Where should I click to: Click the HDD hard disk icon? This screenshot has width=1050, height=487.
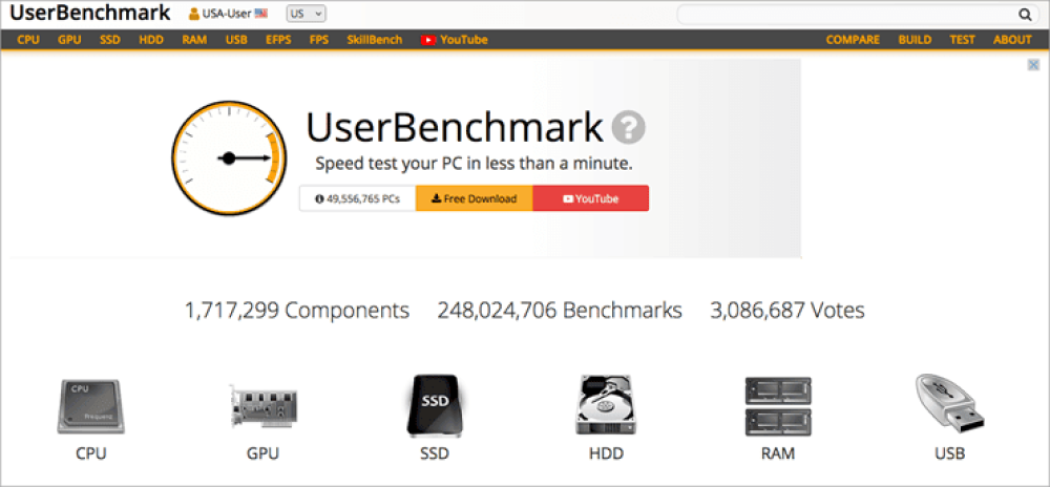(x=605, y=405)
